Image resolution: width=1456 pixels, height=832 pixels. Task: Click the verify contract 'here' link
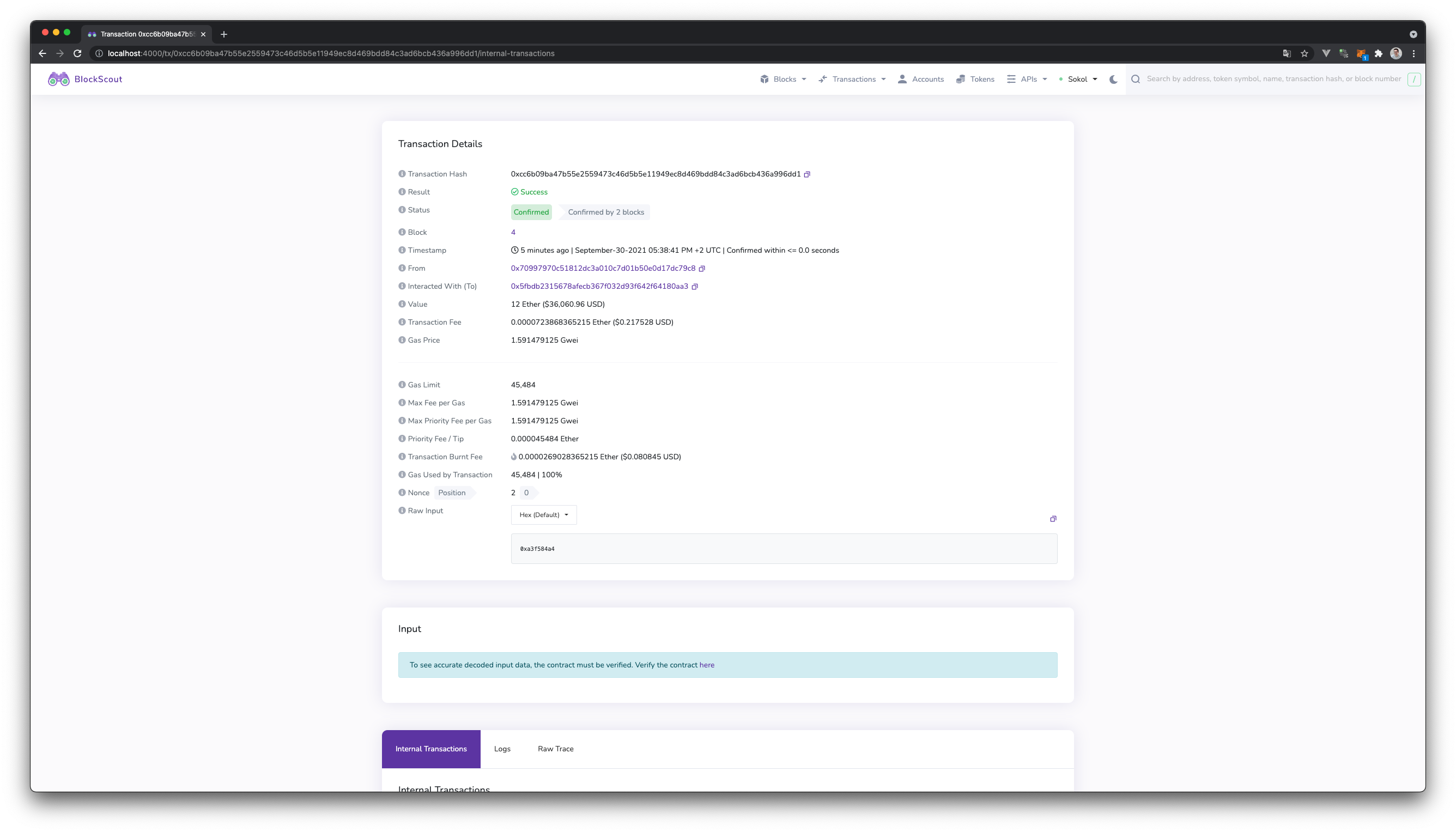(706, 665)
